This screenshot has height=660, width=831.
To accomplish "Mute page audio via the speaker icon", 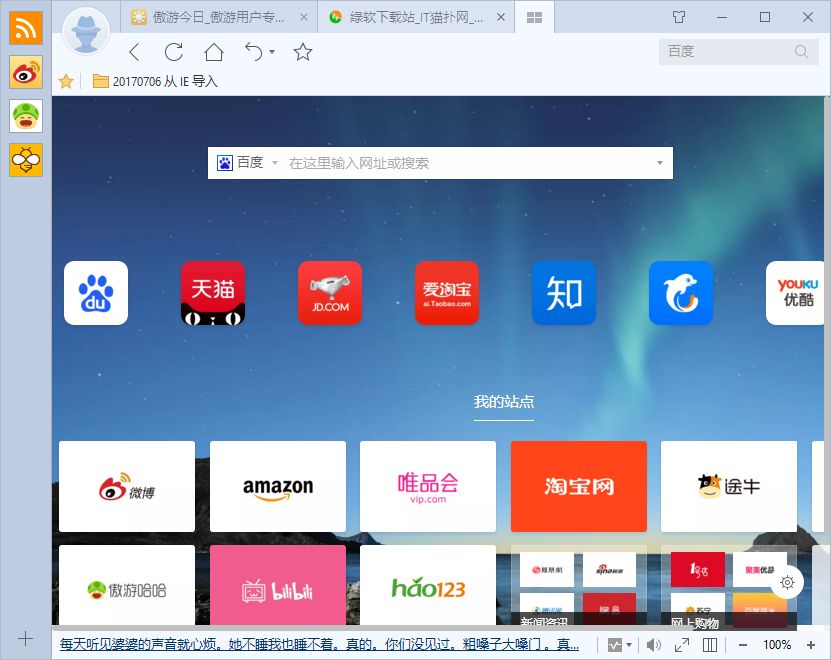I will click(x=655, y=644).
